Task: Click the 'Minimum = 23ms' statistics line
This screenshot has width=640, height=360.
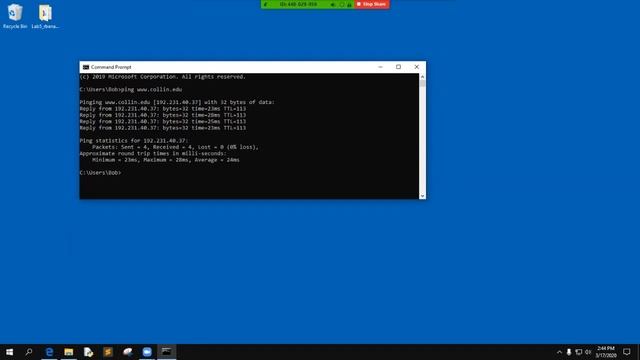Action: pos(166,160)
